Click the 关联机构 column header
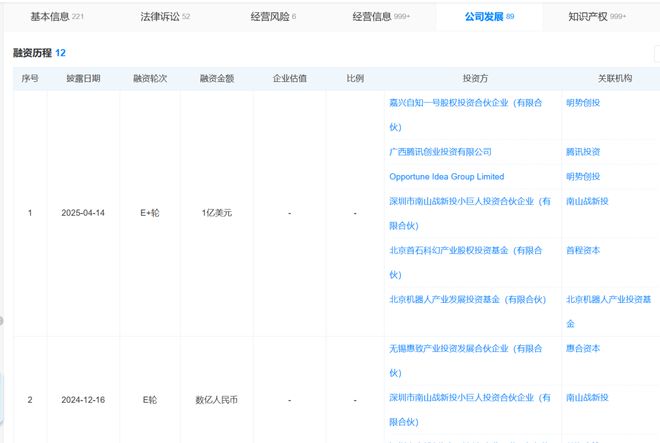This screenshot has height=443, width=660. (615, 78)
